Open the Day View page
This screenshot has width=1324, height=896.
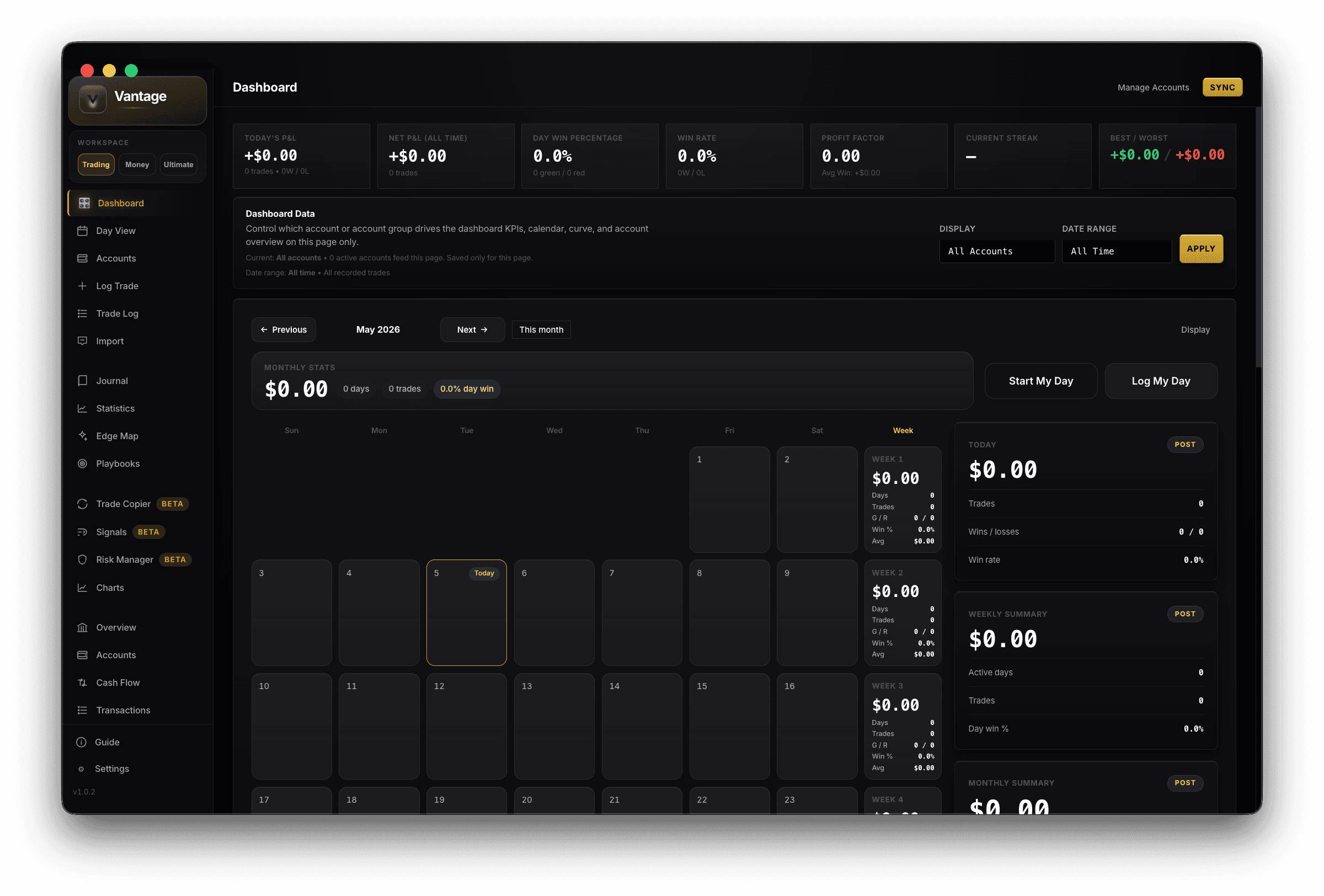pyautogui.click(x=137, y=231)
